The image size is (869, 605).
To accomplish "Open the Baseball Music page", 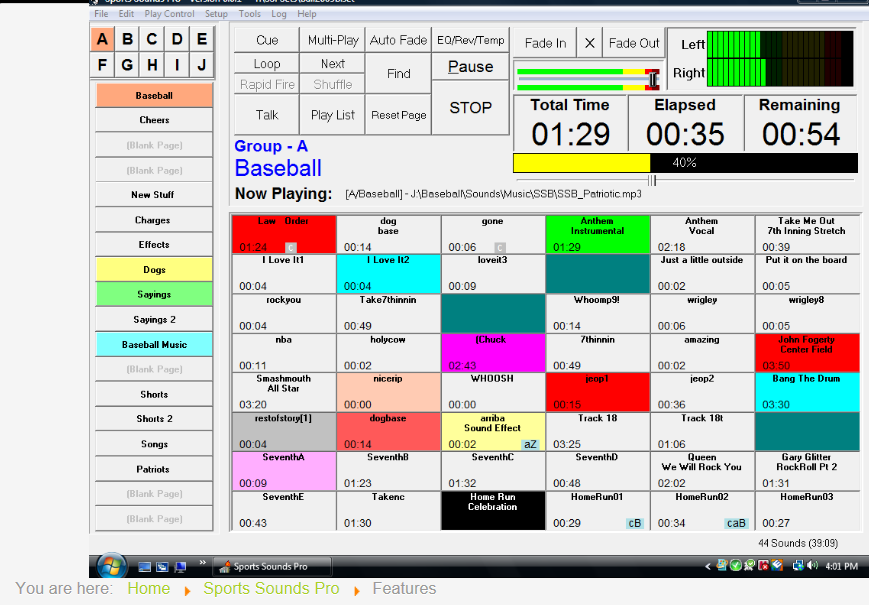I will [154, 345].
